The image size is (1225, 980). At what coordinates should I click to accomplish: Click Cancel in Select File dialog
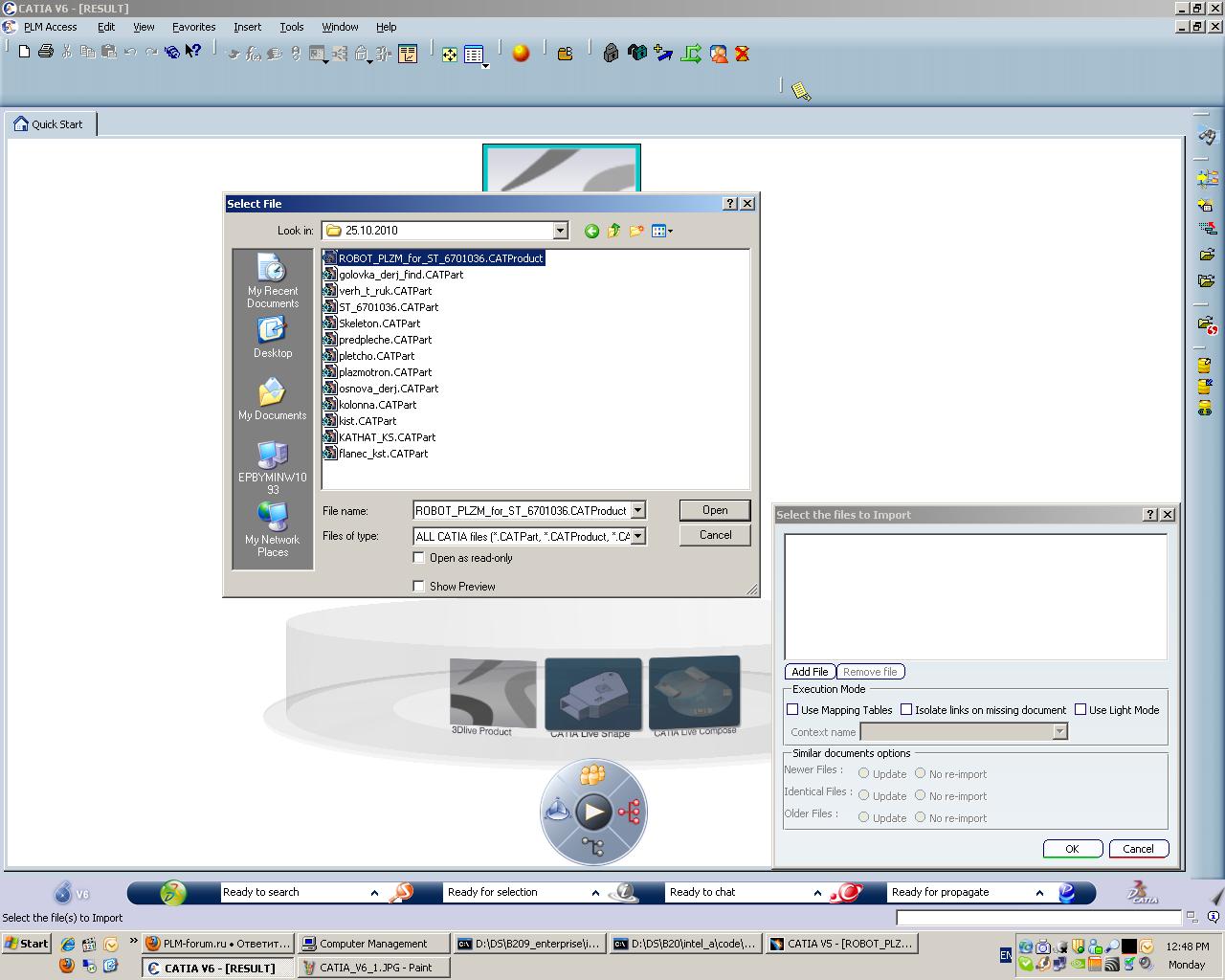pos(715,535)
